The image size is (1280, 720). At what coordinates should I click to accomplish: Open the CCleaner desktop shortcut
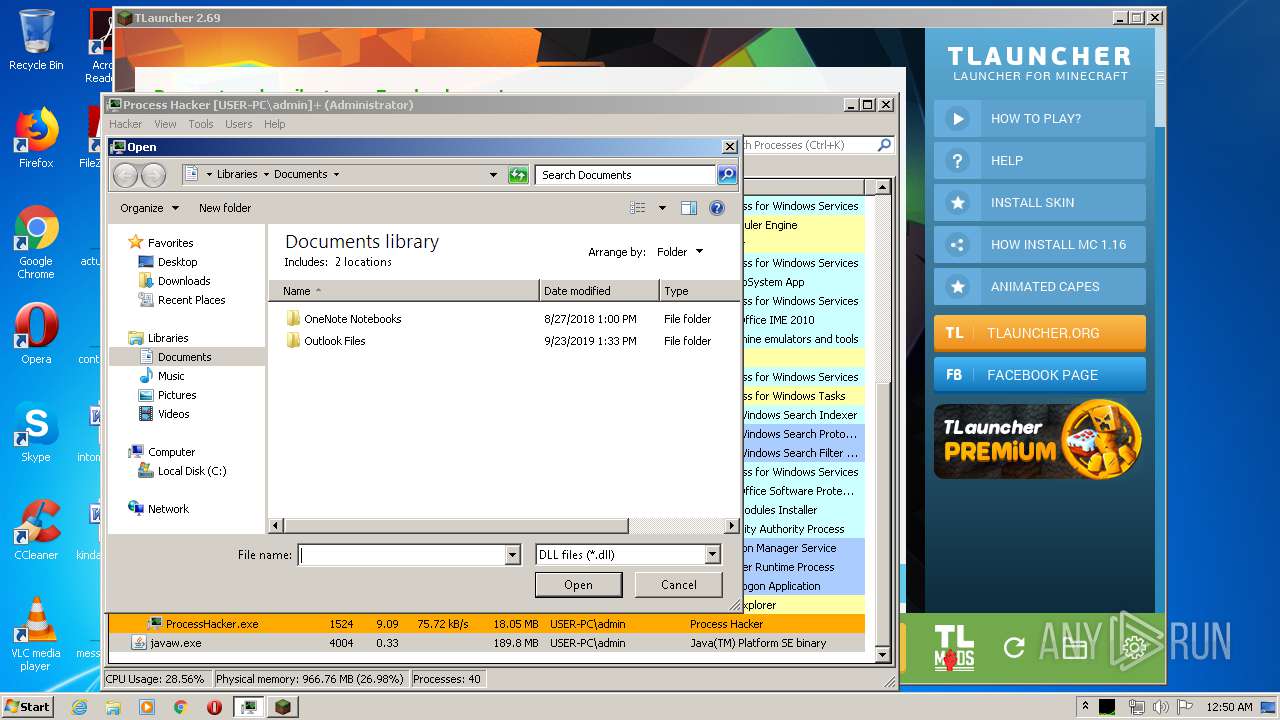point(36,530)
